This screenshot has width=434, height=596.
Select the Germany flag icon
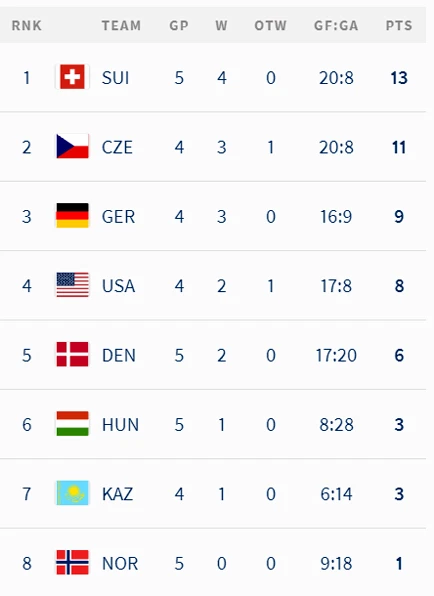tap(72, 216)
